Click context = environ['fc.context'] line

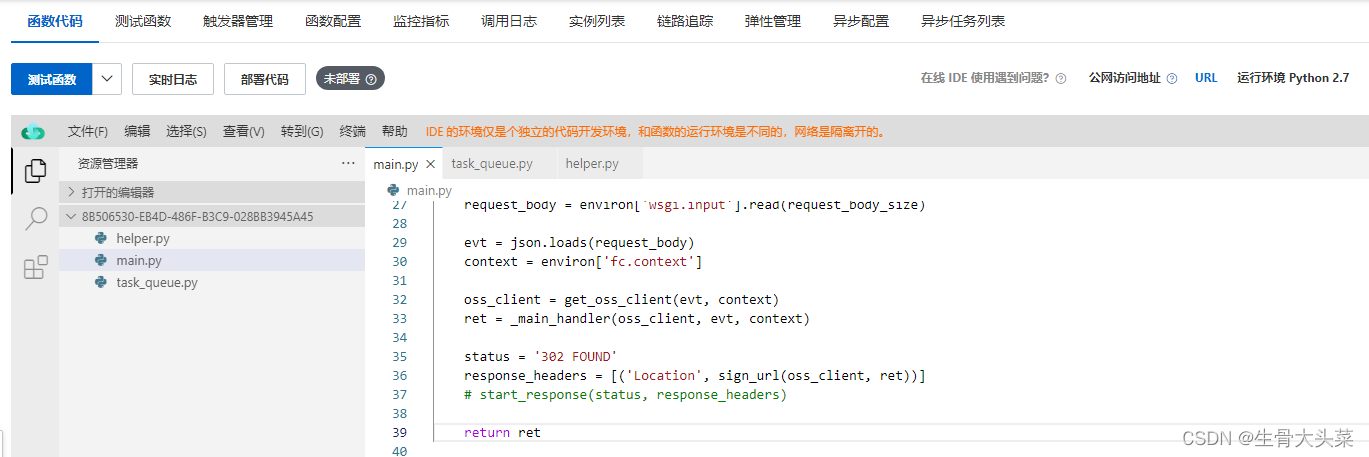click(583, 262)
